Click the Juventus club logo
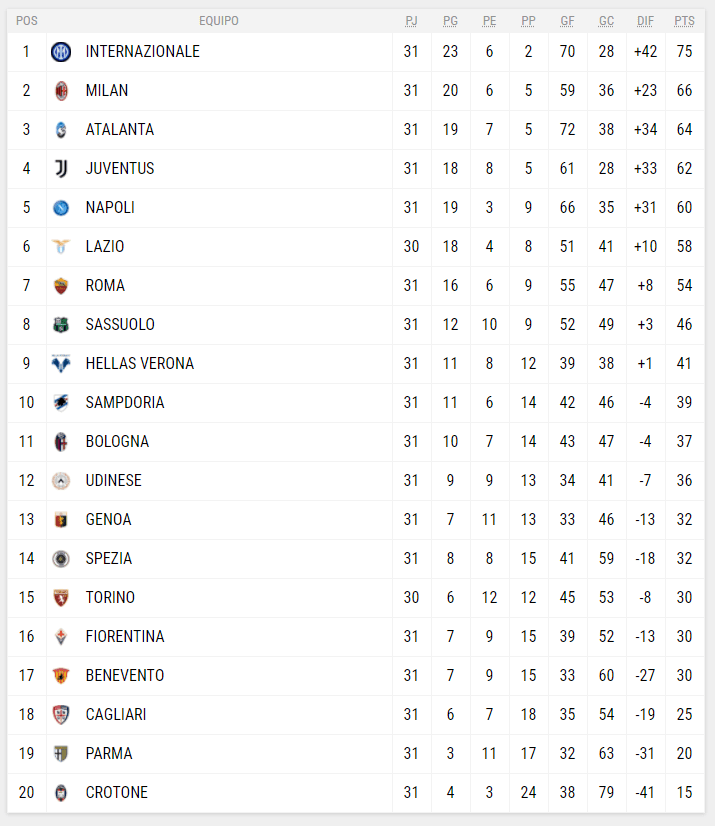This screenshot has width=715, height=826. click(x=61, y=169)
